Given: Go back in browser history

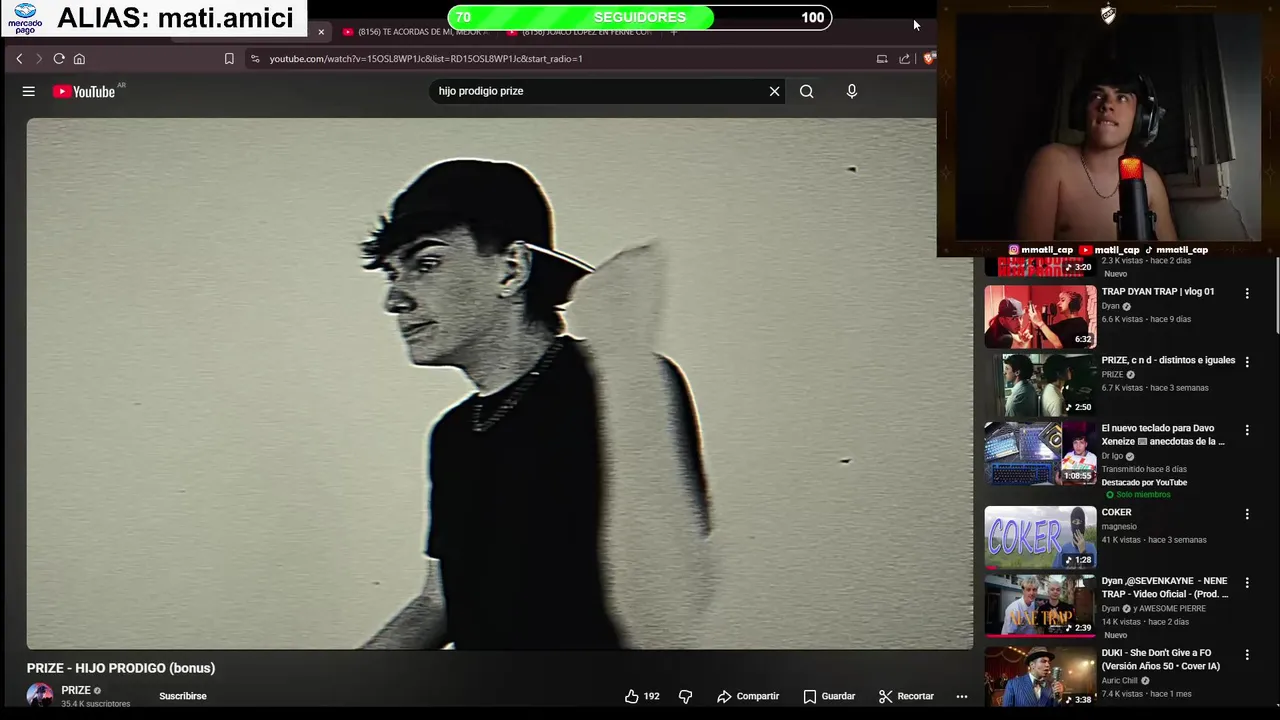Looking at the screenshot, I should click(19, 59).
